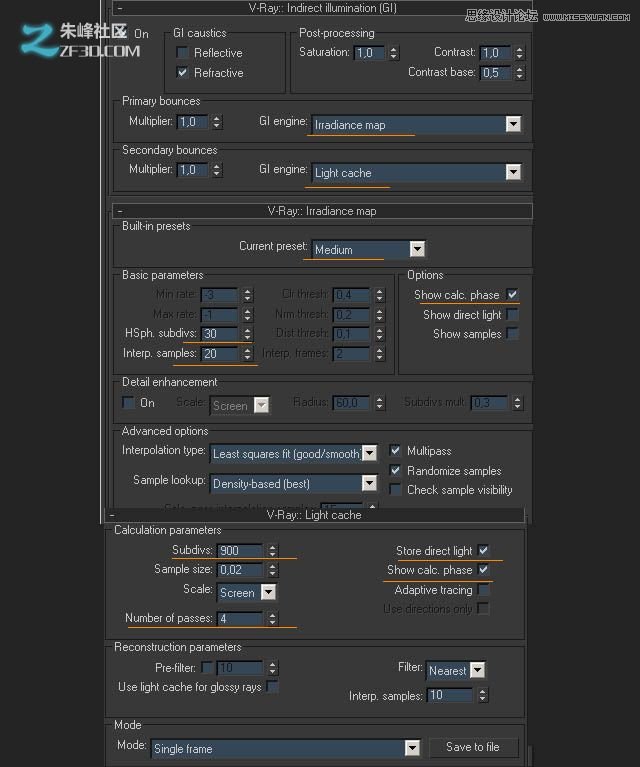Image resolution: width=640 pixels, height=767 pixels.
Task: Click the Saturation spinner arrows
Action: coord(393,53)
